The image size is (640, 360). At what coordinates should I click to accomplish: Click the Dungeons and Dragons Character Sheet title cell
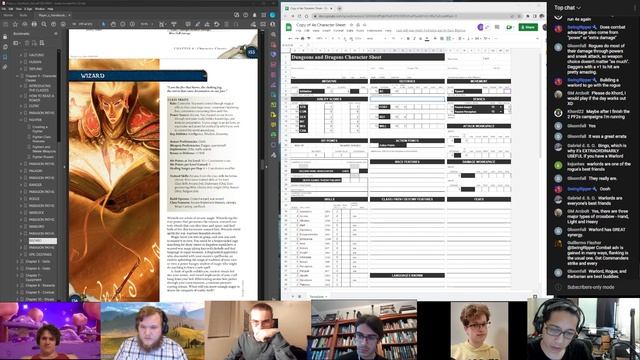(367, 57)
